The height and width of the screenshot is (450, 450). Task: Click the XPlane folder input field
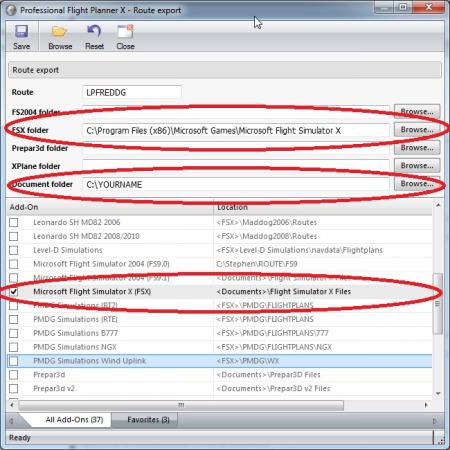[236, 166]
